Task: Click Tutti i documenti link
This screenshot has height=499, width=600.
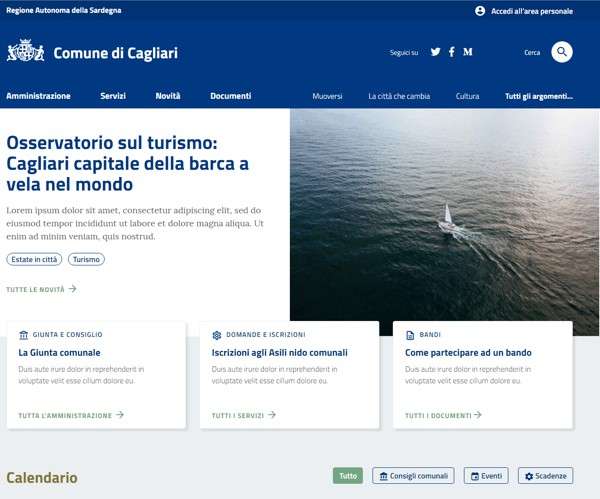Action: coord(438,416)
